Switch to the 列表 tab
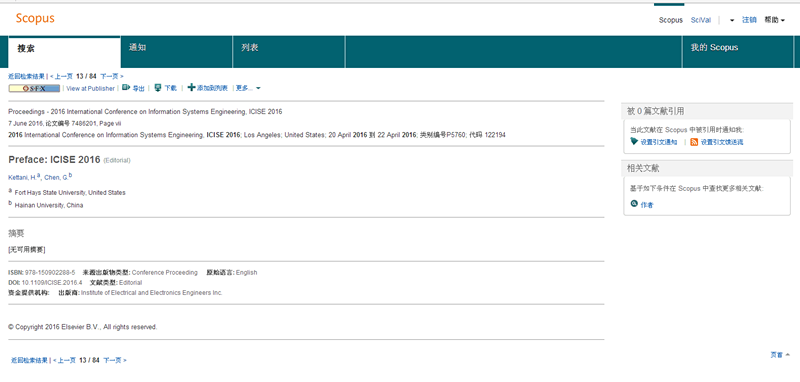 (x=289, y=52)
